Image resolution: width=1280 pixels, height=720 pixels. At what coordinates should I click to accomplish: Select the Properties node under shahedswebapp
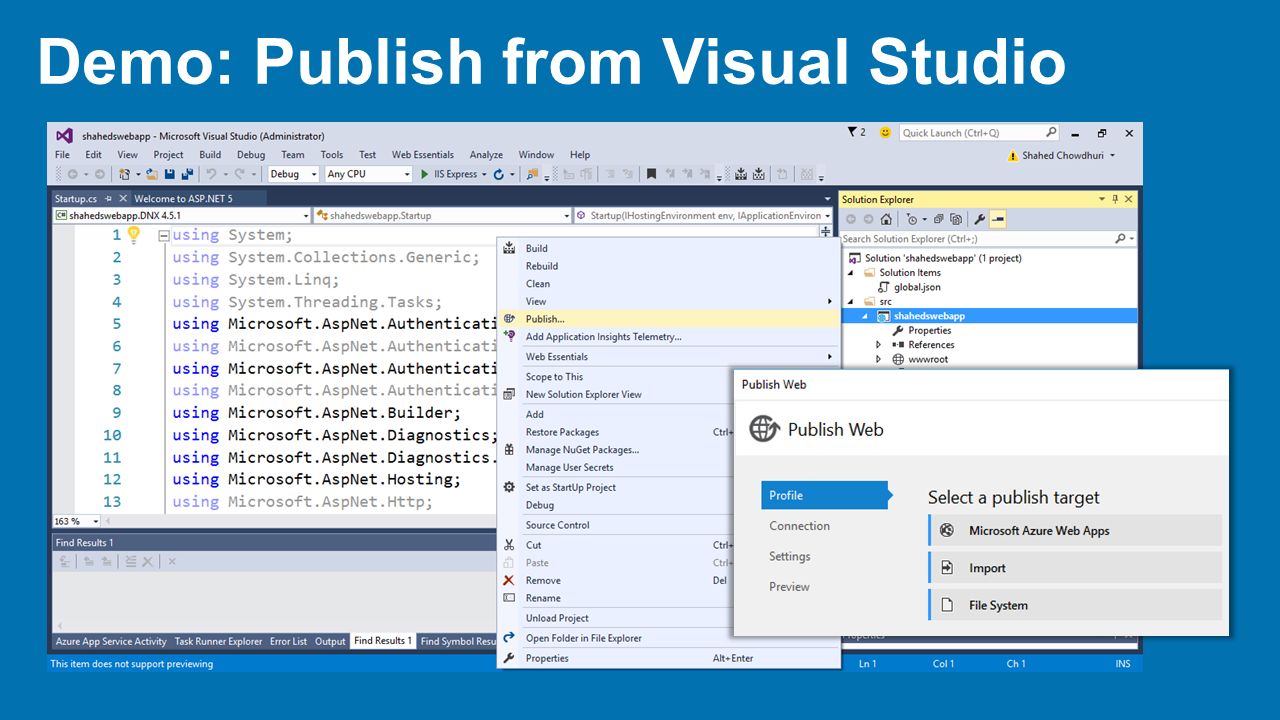[x=929, y=330]
